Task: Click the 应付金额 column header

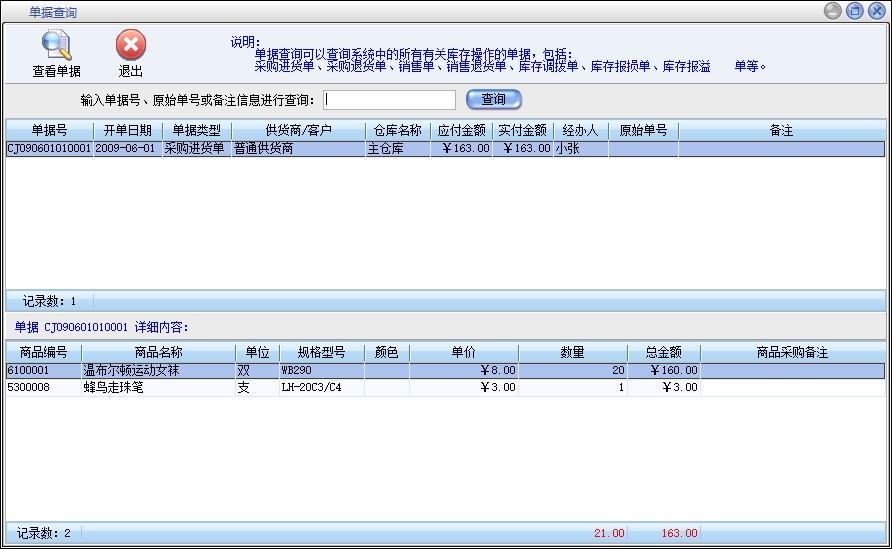Action: (462, 131)
